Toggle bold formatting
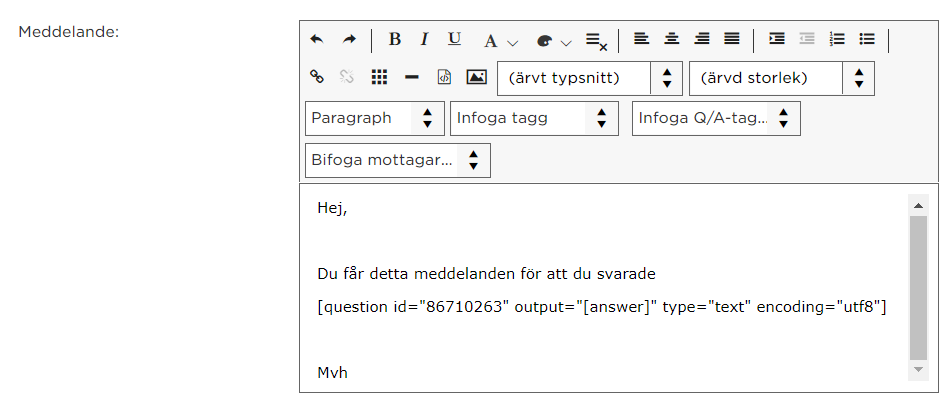 (395, 40)
